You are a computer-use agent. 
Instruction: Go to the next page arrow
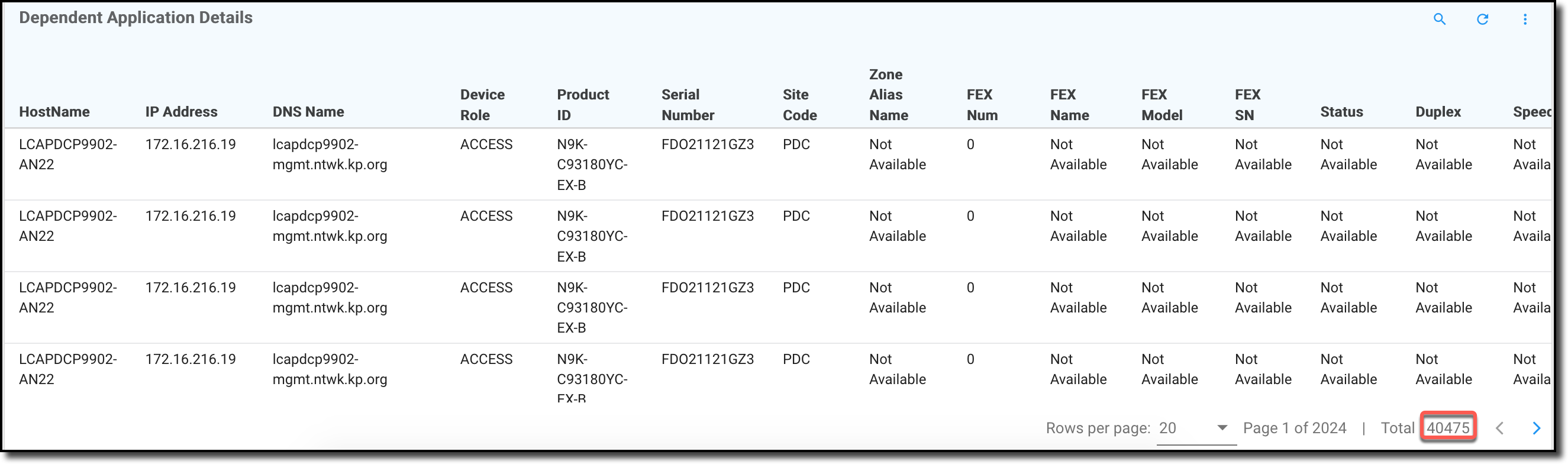1535,428
